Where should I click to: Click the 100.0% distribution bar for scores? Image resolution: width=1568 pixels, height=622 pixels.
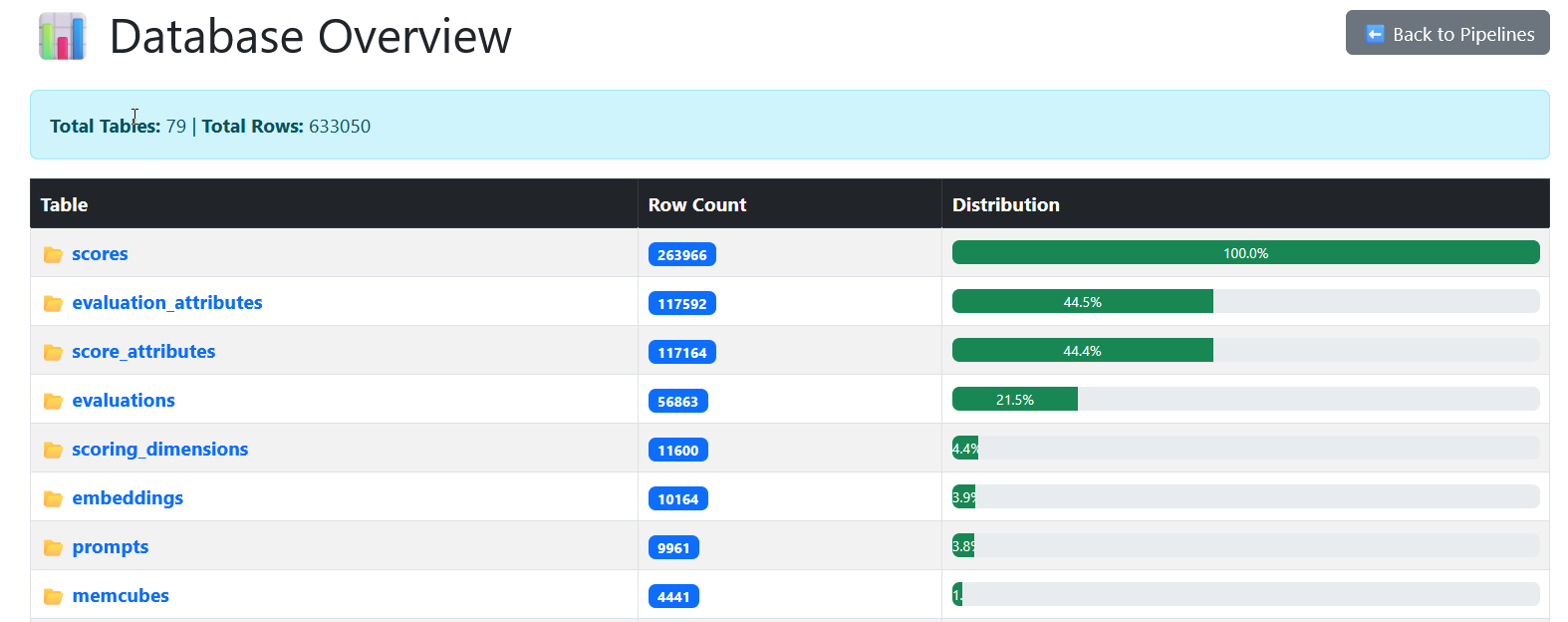click(x=1246, y=252)
